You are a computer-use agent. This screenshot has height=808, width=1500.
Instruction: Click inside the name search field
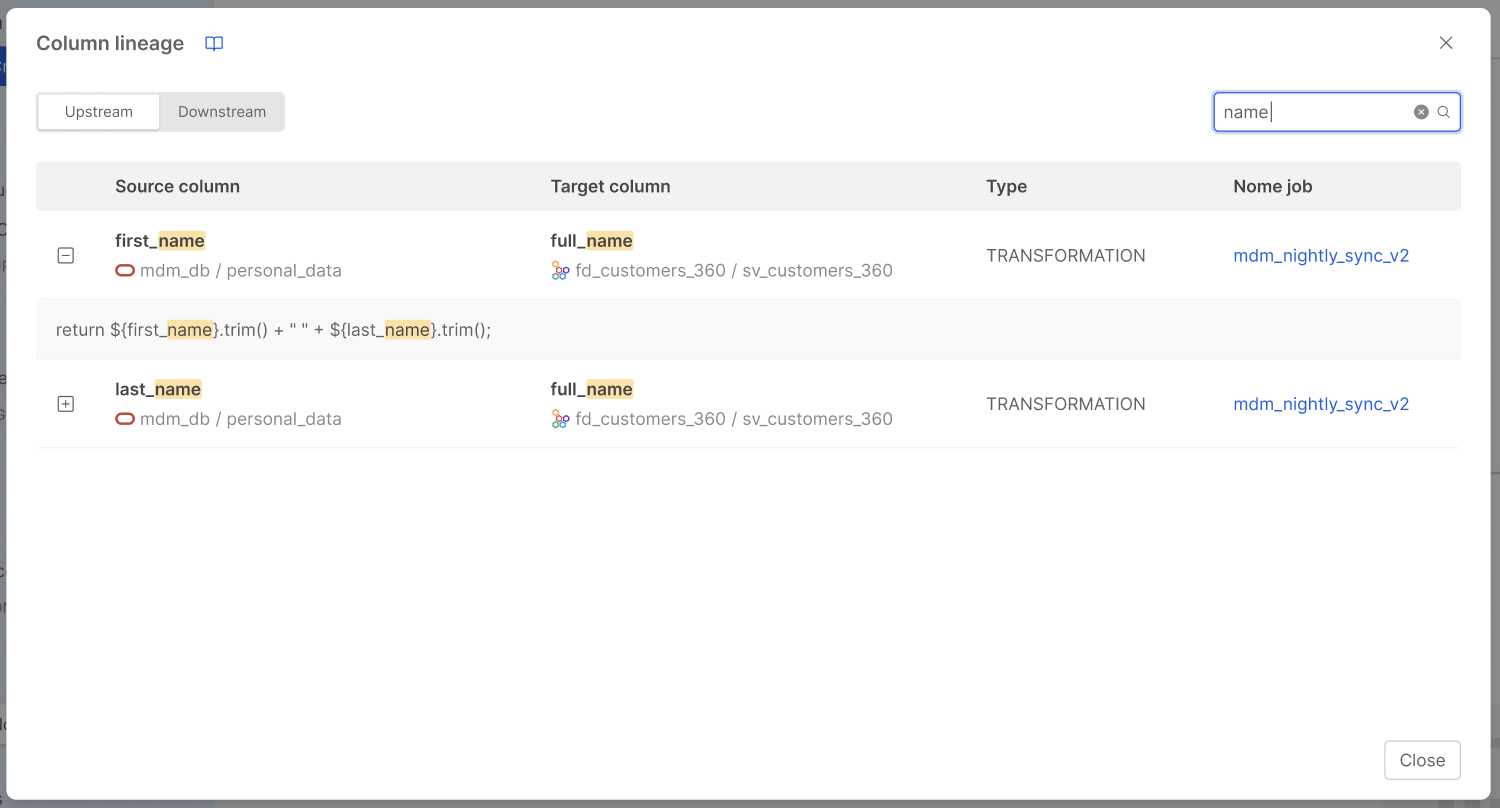pyautogui.click(x=1310, y=111)
